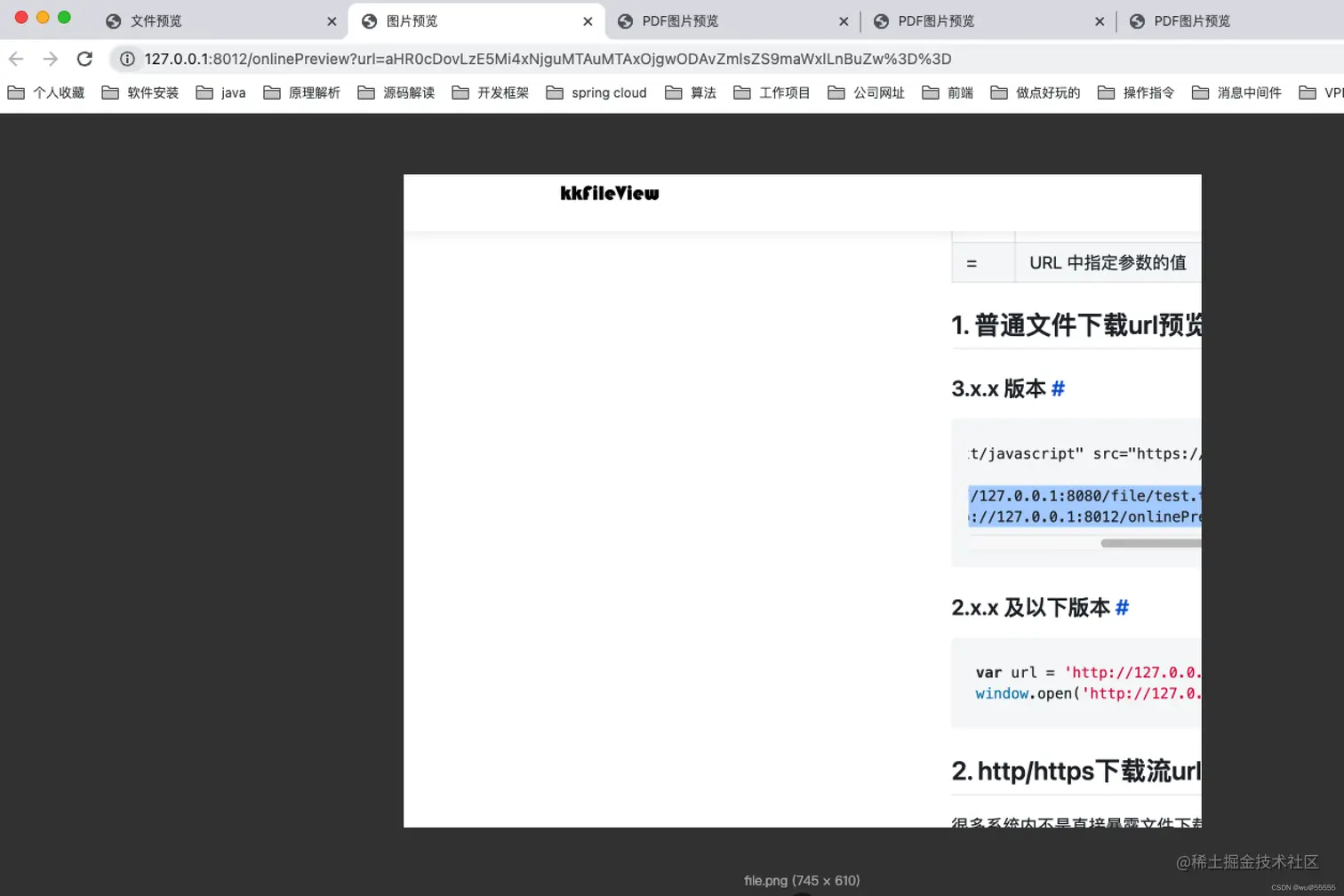Reload the current page
Screen dimensions: 1344x896
coord(84,59)
